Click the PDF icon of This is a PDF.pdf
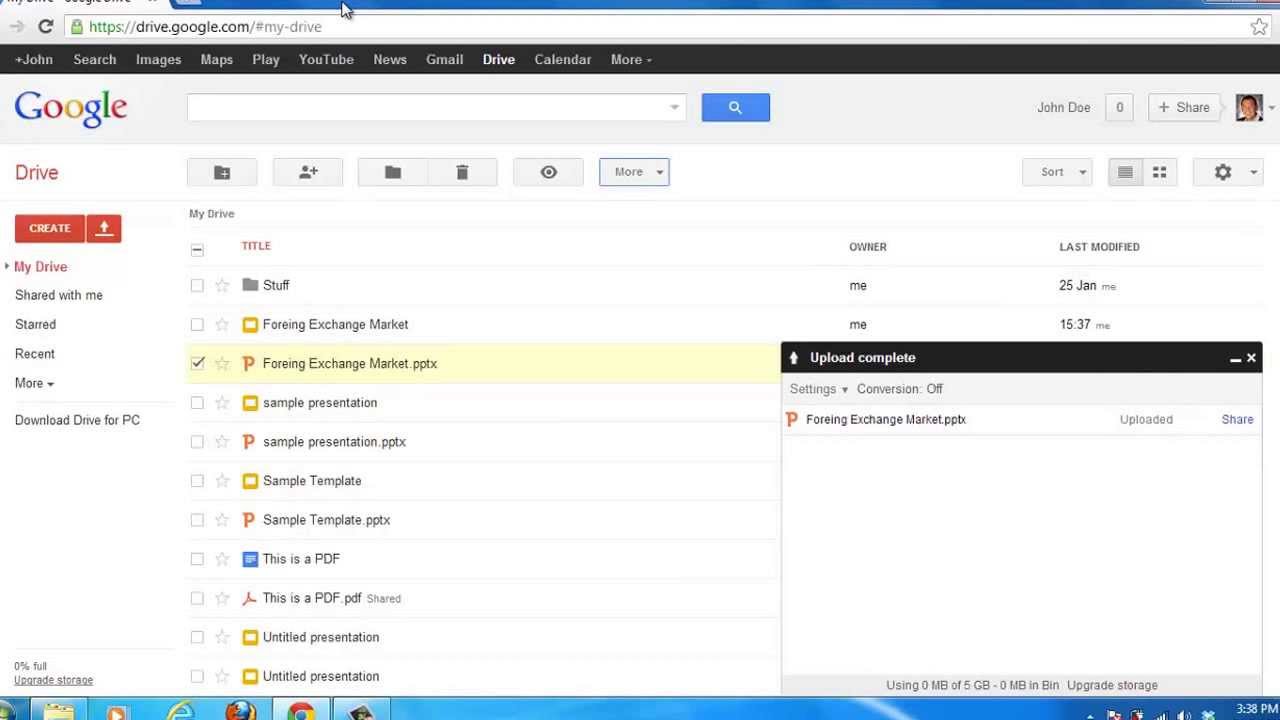The image size is (1280, 720). tap(250, 598)
